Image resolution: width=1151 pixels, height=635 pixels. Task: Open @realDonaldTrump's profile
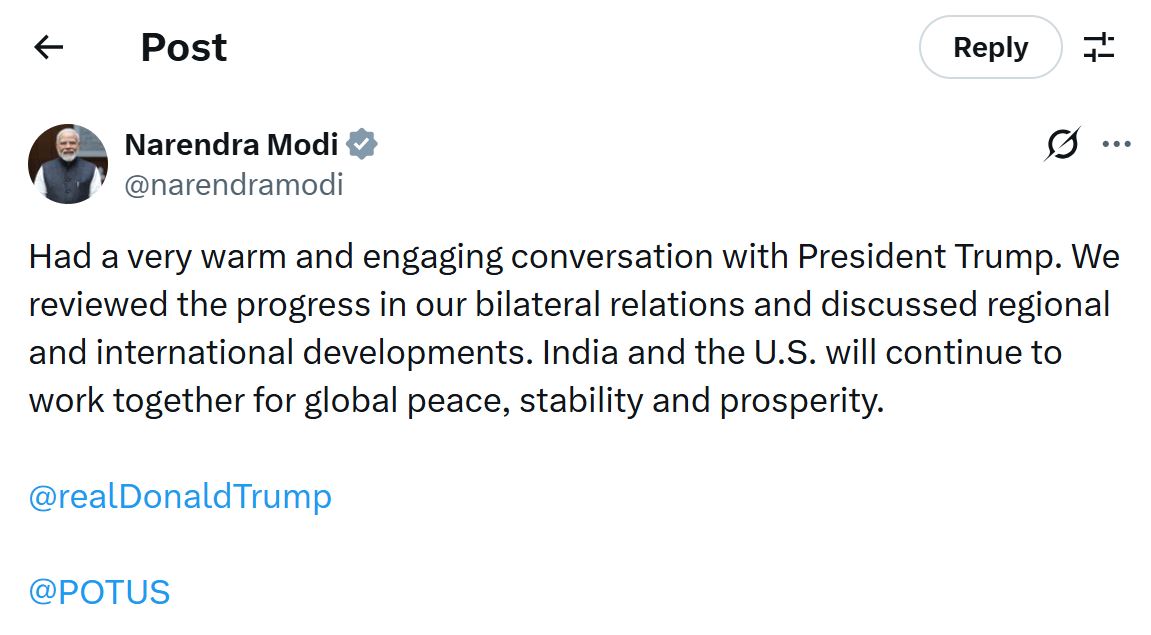pyautogui.click(x=180, y=494)
